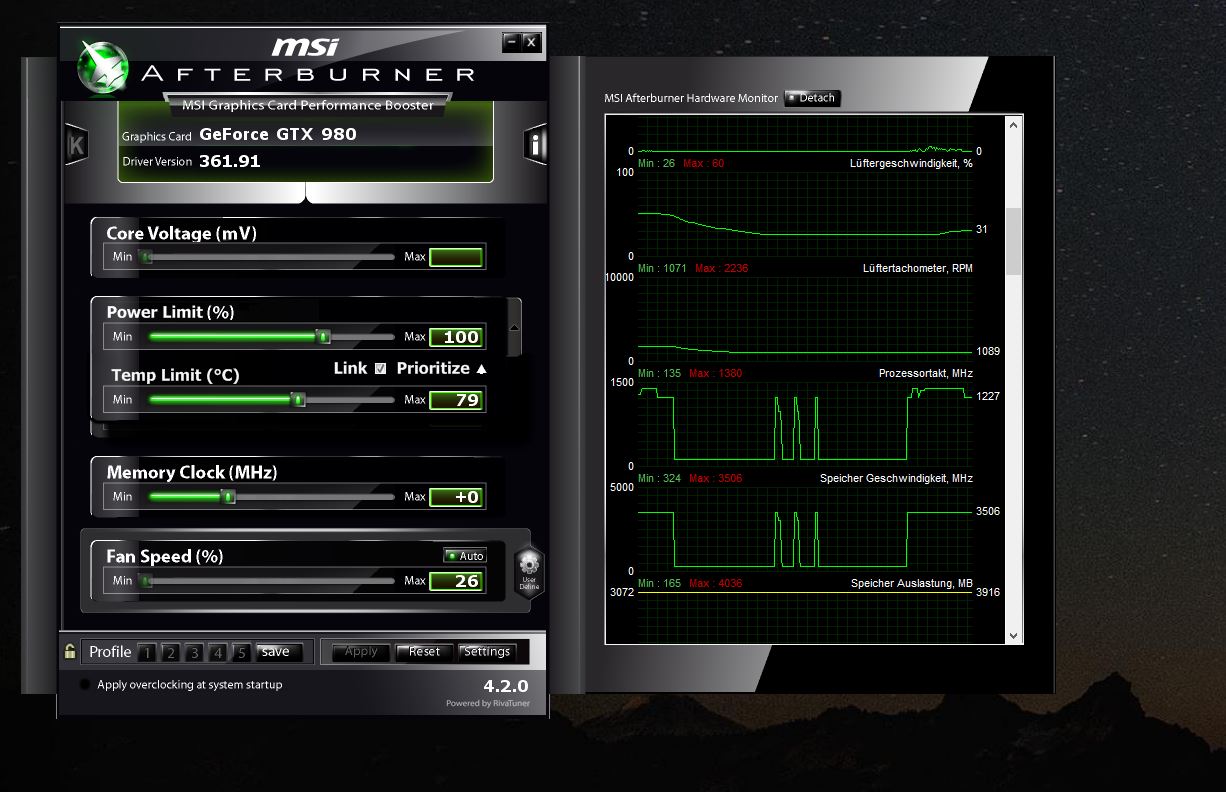This screenshot has width=1226, height=792.
Task: Click the green Afterburner logo emblem
Action: 102,66
